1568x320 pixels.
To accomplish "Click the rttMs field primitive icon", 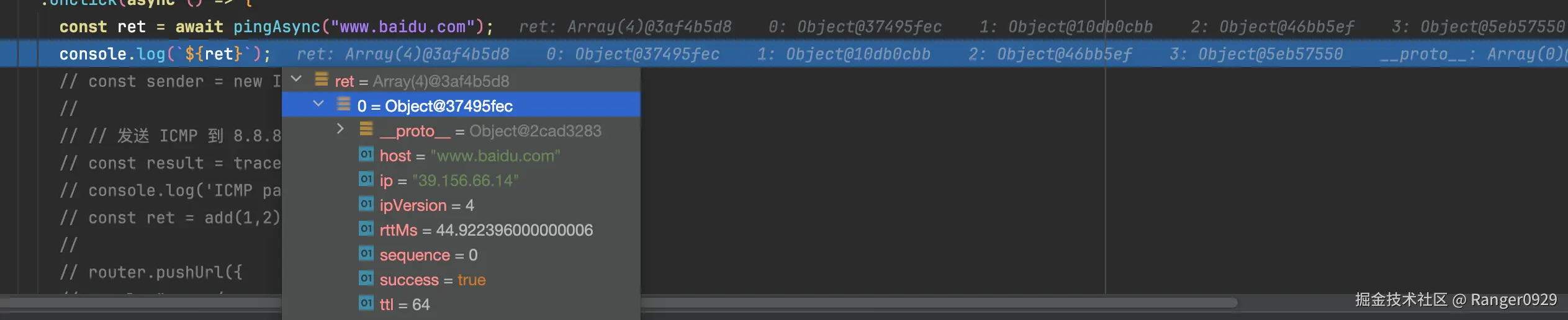I will (x=366, y=228).
